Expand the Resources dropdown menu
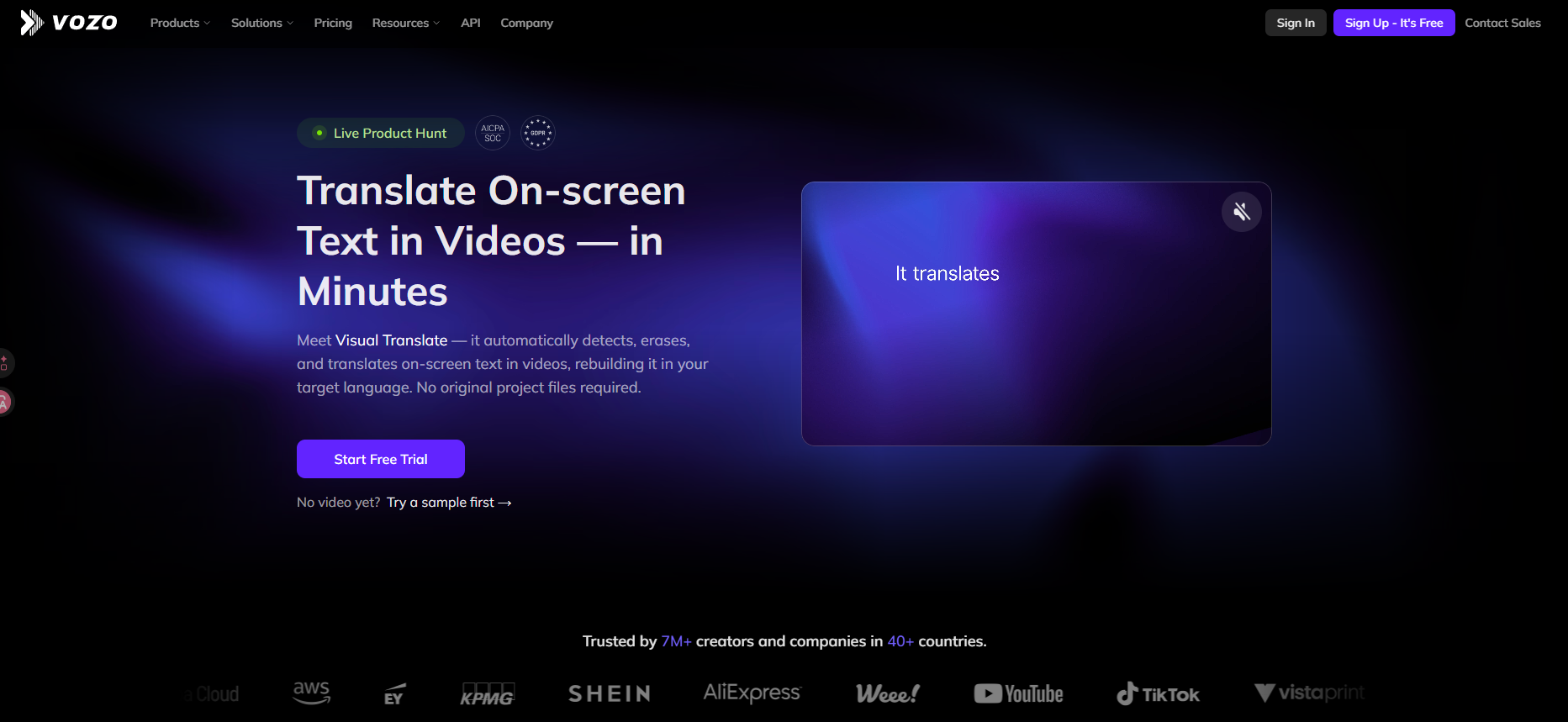 click(x=406, y=23)
